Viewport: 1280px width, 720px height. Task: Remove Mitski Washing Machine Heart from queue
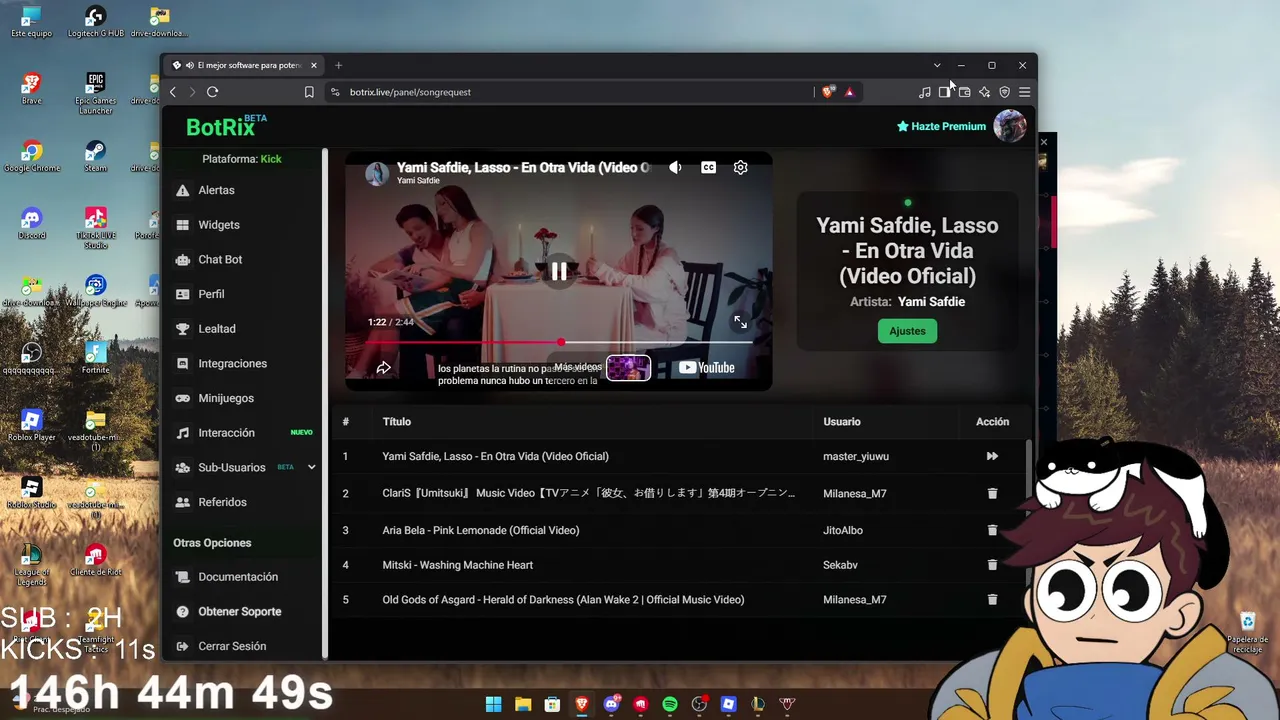tap(992, 565)
